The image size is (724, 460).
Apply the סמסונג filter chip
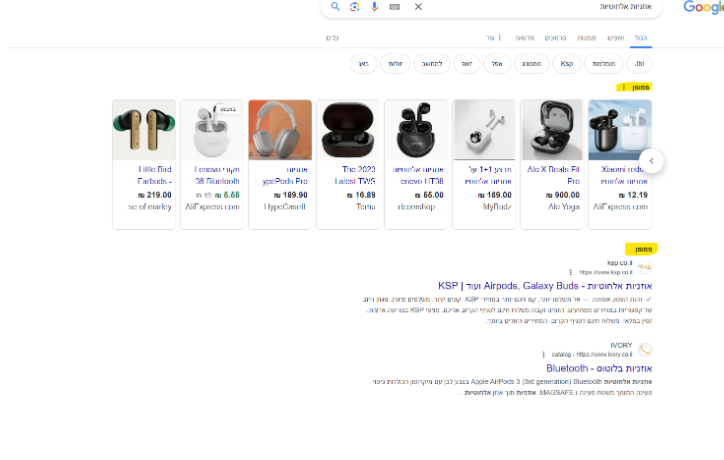(531, 64)
